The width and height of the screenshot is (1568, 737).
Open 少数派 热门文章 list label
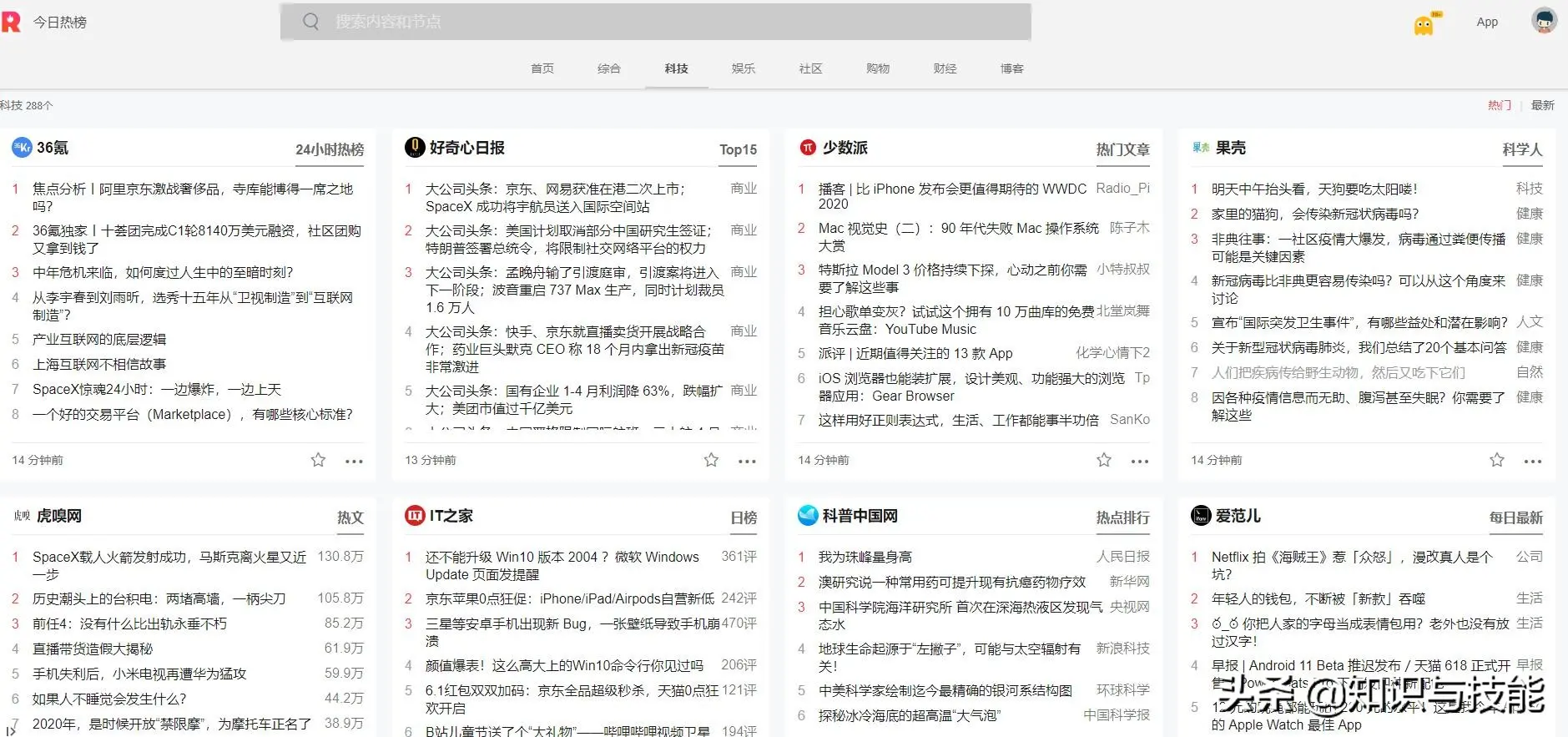[1123, 149]
